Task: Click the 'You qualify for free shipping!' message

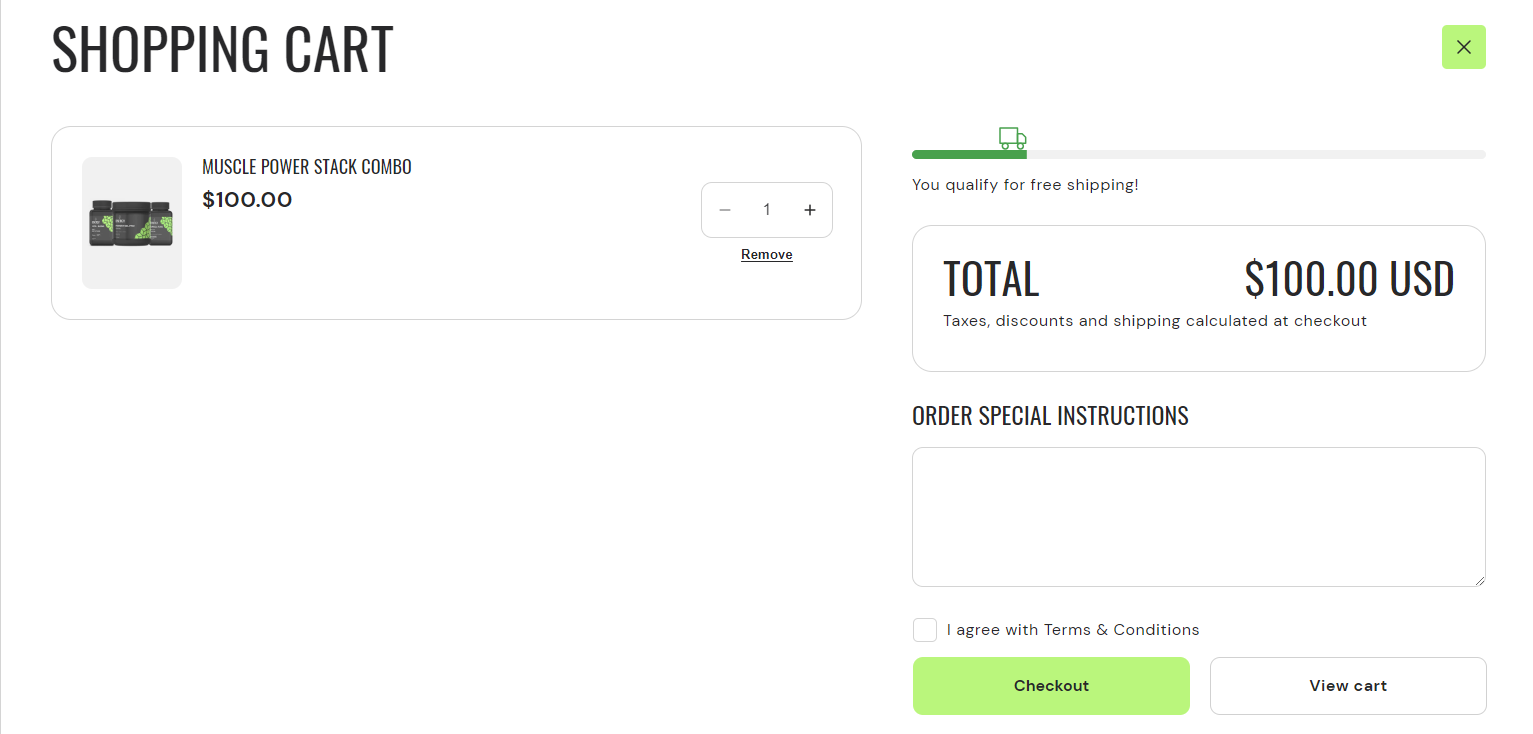Action: click(x=1025, y=185)
